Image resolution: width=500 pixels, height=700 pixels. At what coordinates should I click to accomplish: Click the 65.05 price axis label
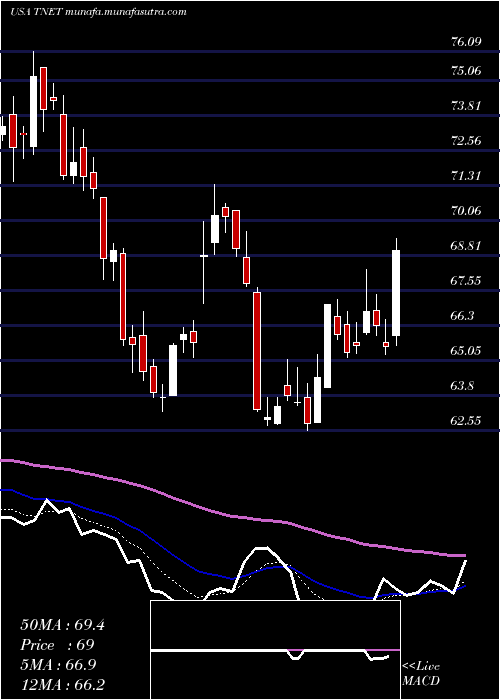click(466, 350)
